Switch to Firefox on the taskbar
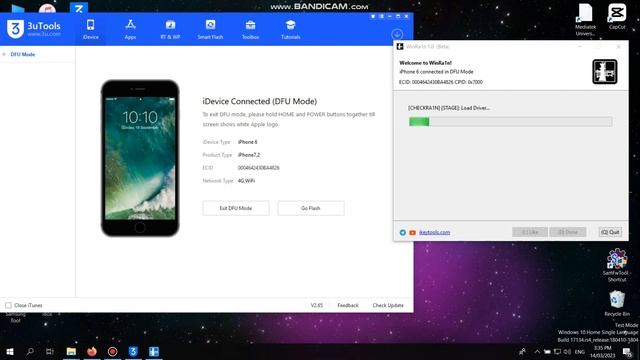640x360 pixels. pyautogui.click(x=92, y=351)
